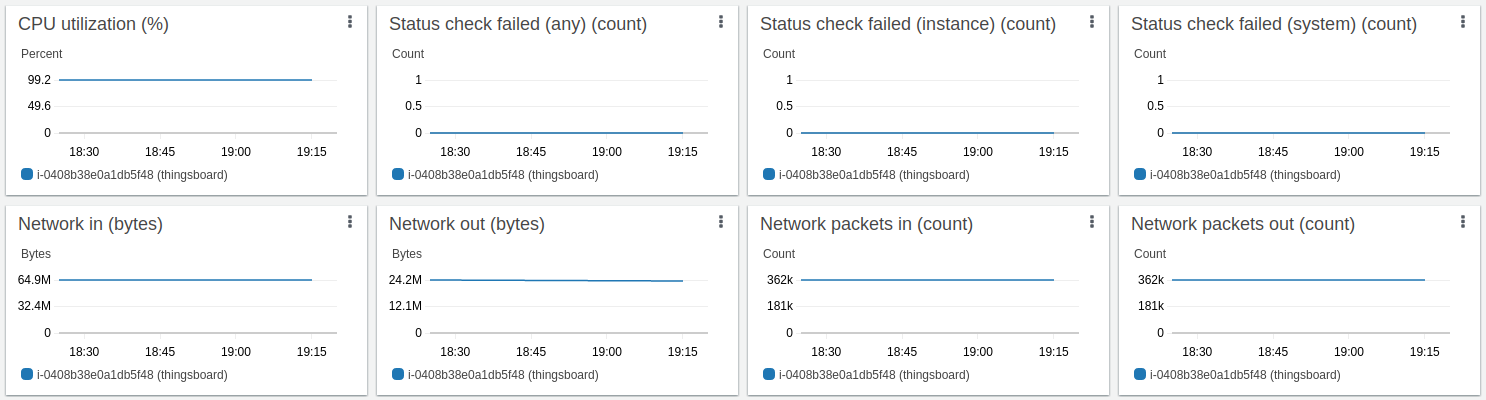Open CPU utilization widget options menu
The image size is (1486, 400).
click(x=350, y=22)
